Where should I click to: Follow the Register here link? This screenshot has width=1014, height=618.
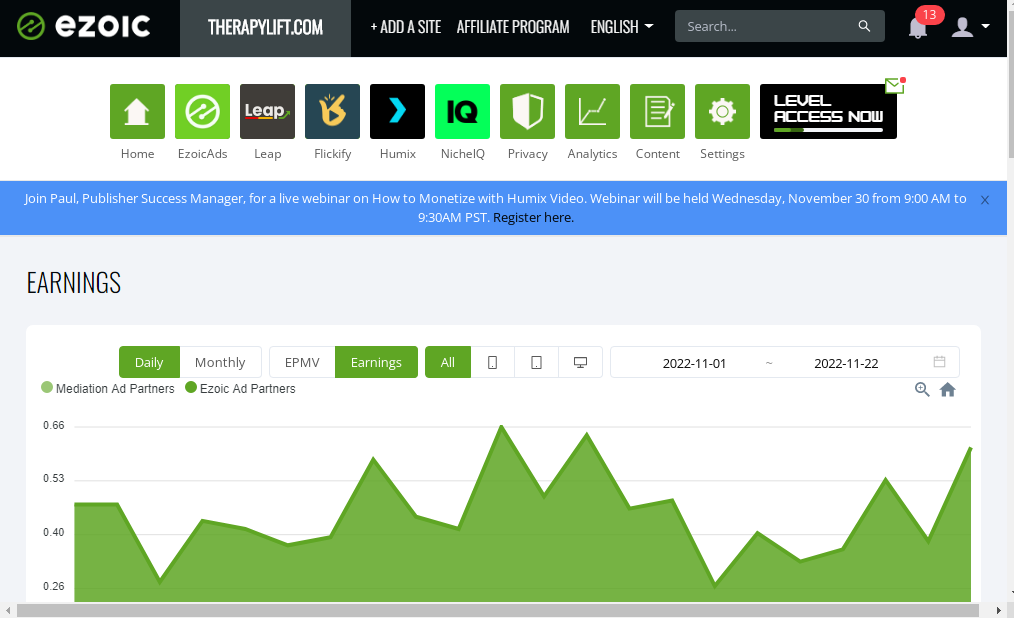[533, 218]
